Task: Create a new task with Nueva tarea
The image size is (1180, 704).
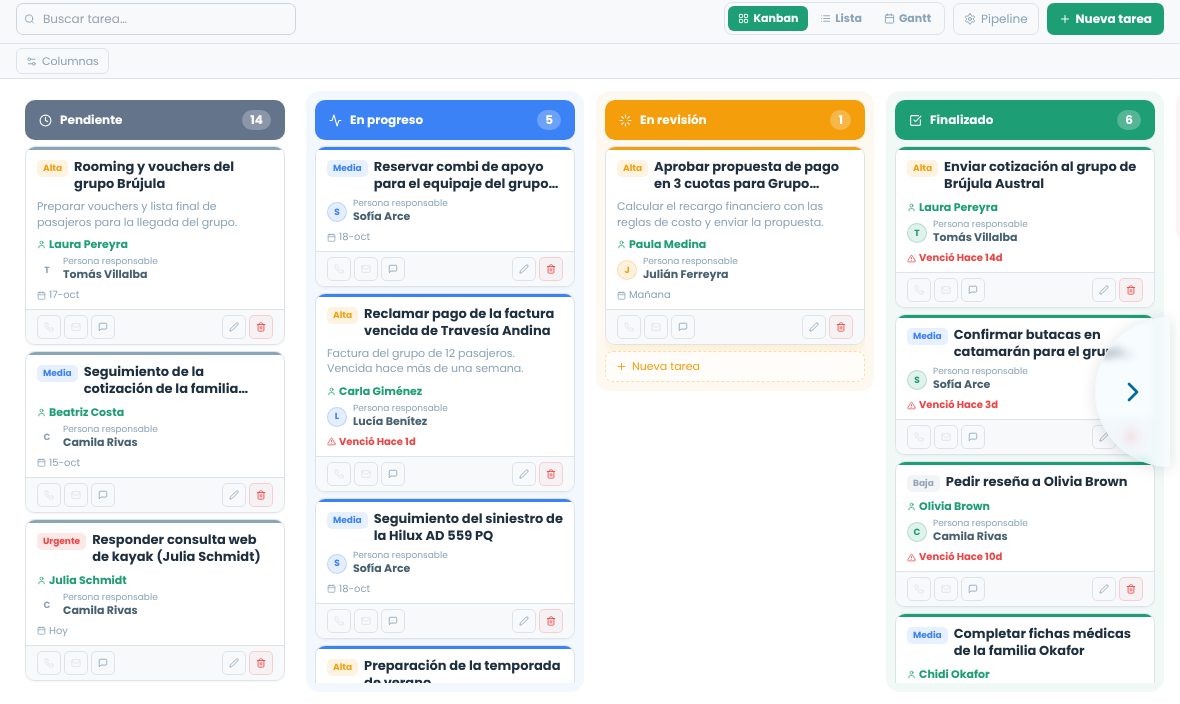Action: point(1105,19)
